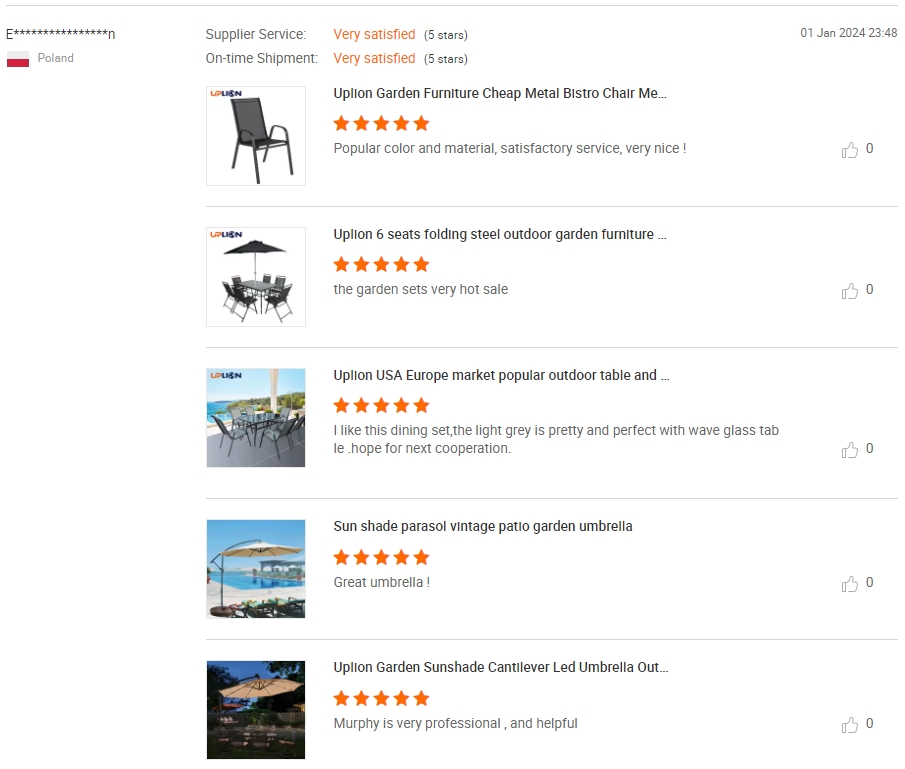Screen dimensions: 905x769
Task: Like the metal bistro chair review
Action: [x=850, y=150]
